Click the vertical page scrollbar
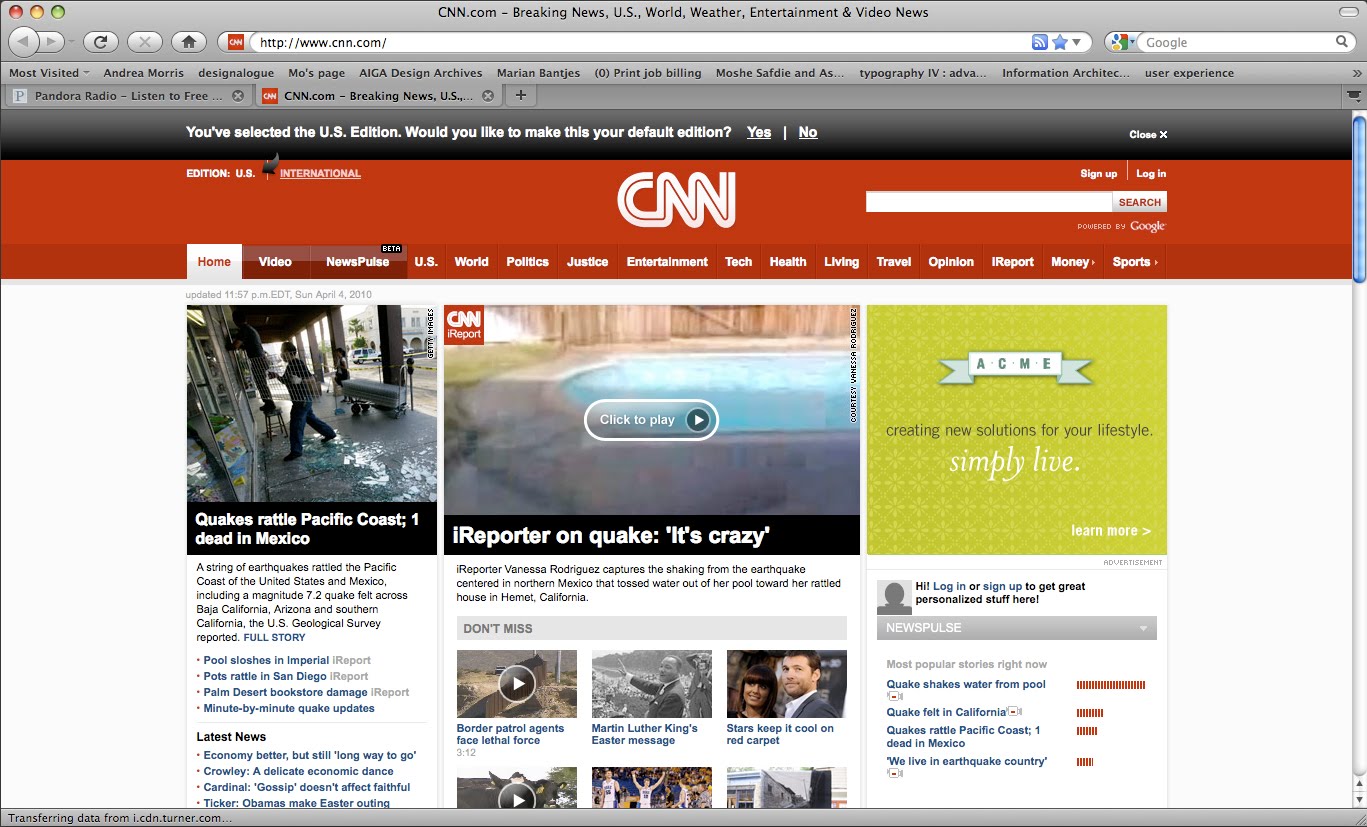 coord(1359,200)
